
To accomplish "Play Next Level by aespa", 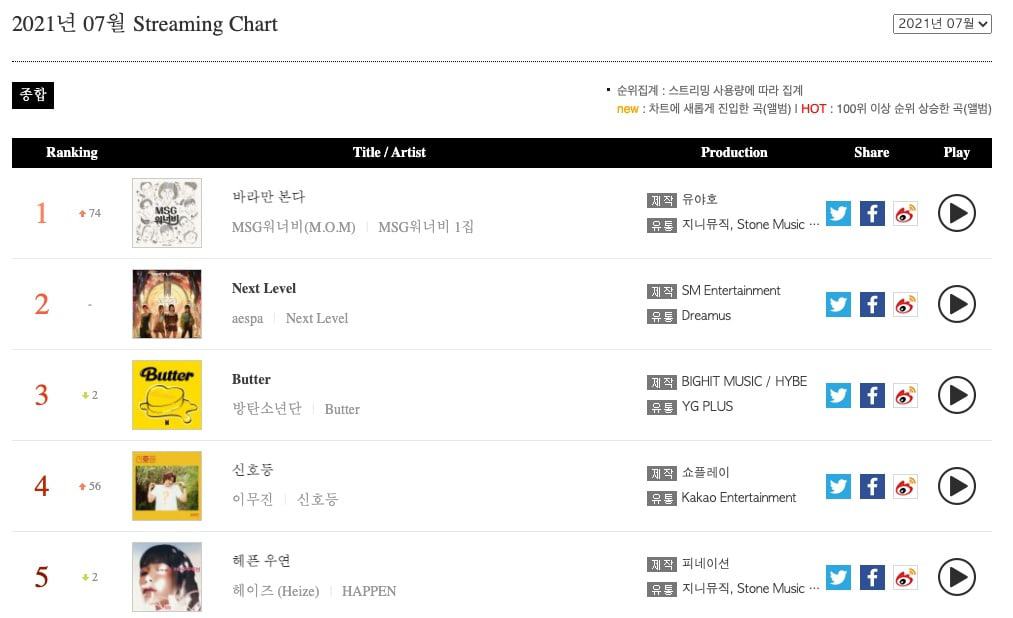I will [x=956, y=304].
